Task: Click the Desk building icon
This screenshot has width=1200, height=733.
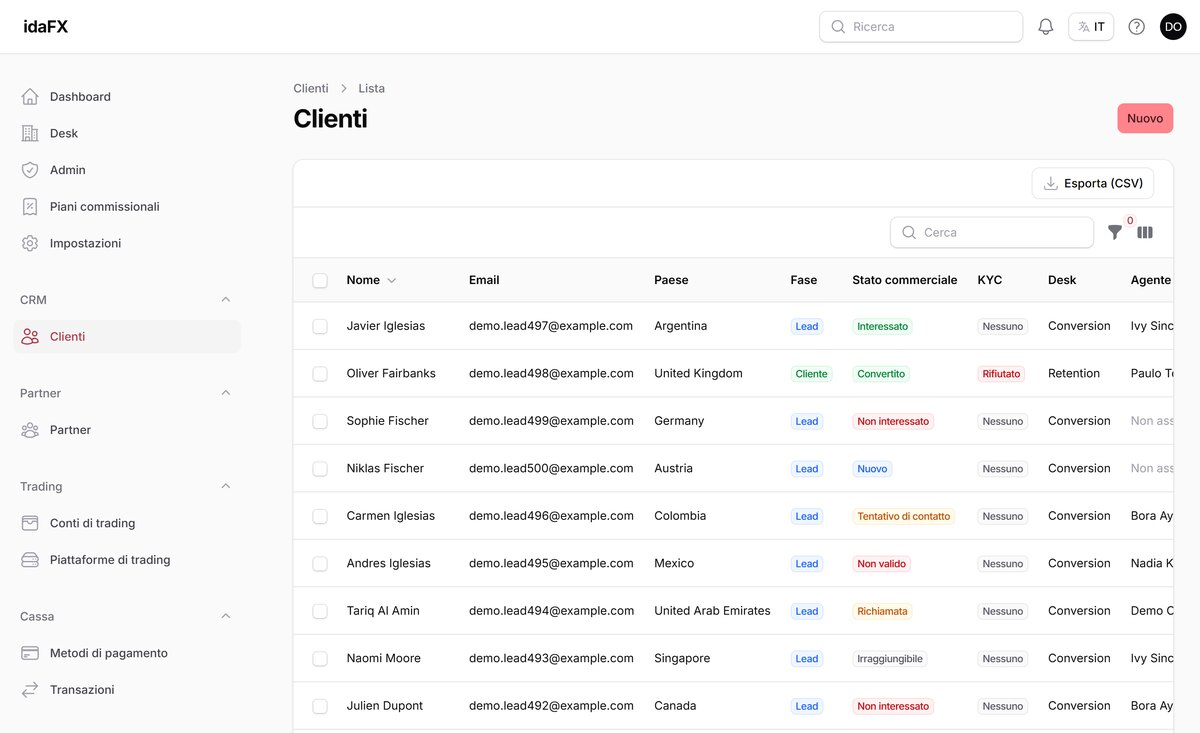Action: coord(30,133)
